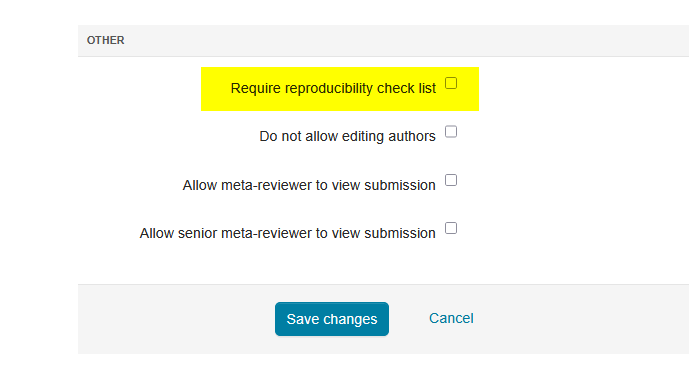This screenshot has height=381, width=689.
Task: Prevent author editing using its checkbox
Action: (x=451, y=131)
